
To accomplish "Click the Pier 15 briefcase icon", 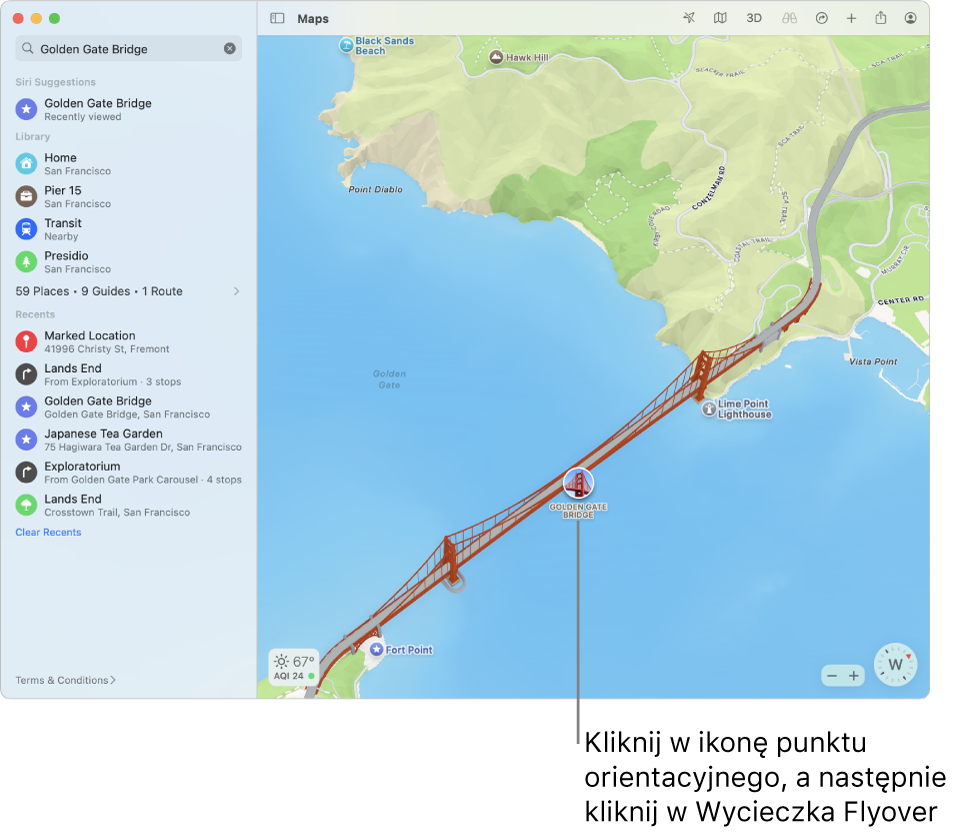I will (26, 196).
